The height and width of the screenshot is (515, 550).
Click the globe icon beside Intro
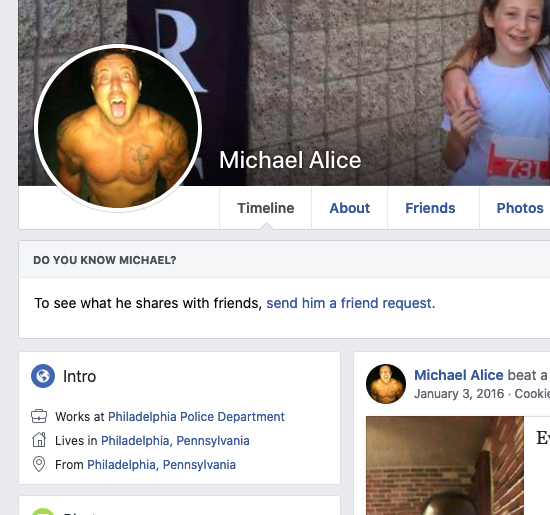tap(43, 376)
